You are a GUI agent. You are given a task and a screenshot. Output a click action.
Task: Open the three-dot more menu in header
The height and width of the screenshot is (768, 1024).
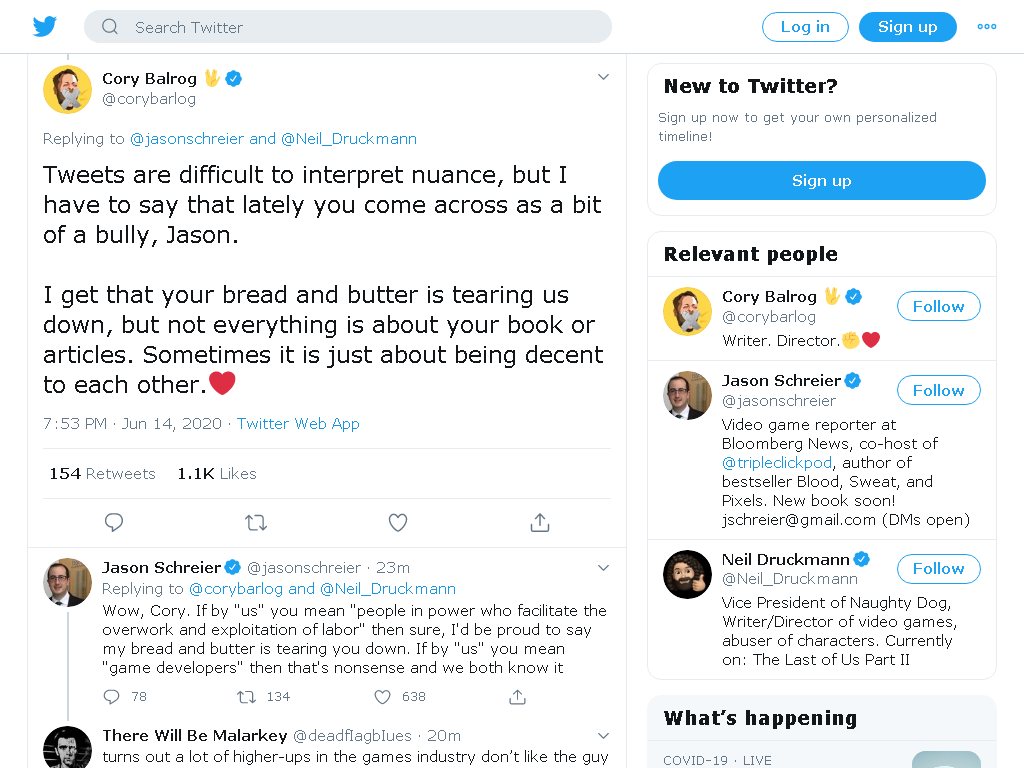987,27
